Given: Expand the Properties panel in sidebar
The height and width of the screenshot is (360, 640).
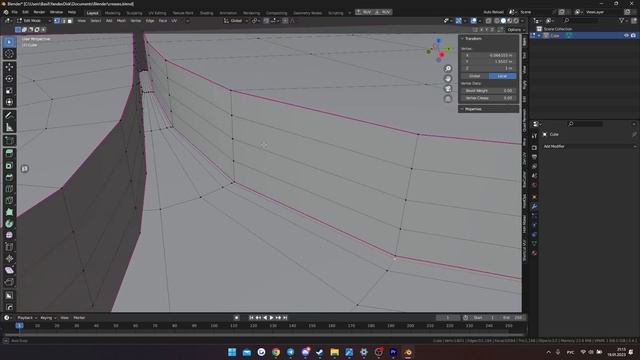Looking at the screenshot, I should (462, 109).
